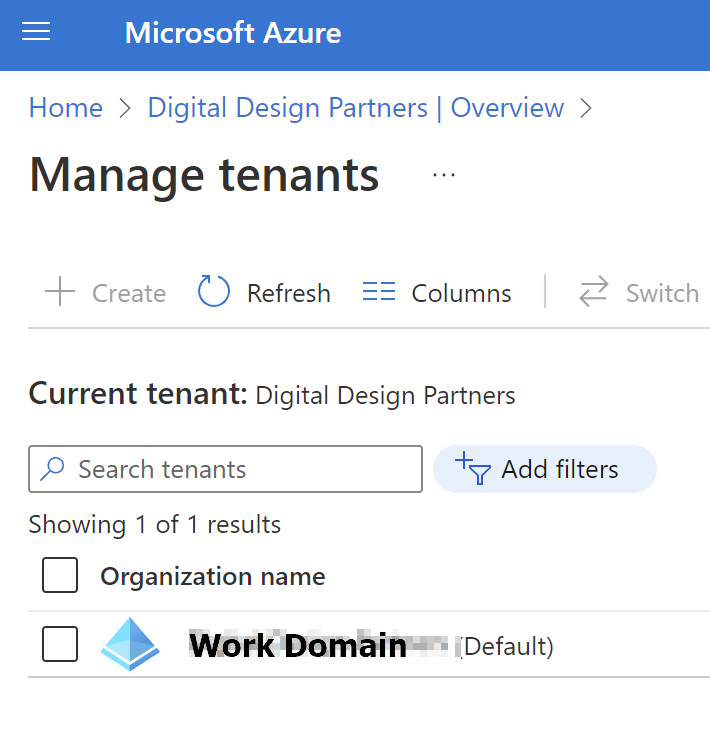710x731 pixels.
Task: Open Digital Design Partners Overview breadcrumb
Action: pyautogui.click(x=356, y=108)
